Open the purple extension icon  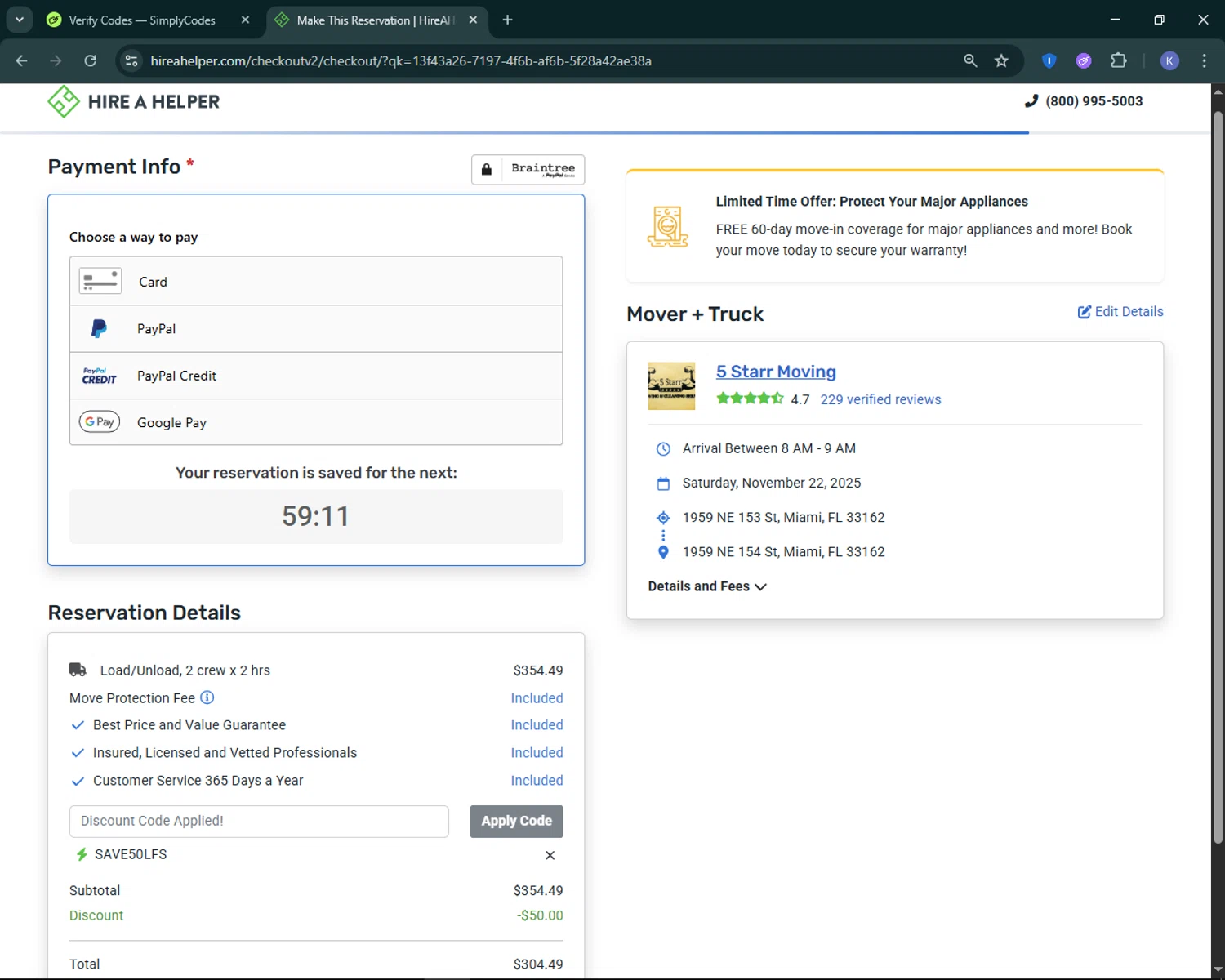coord(1084,60)
